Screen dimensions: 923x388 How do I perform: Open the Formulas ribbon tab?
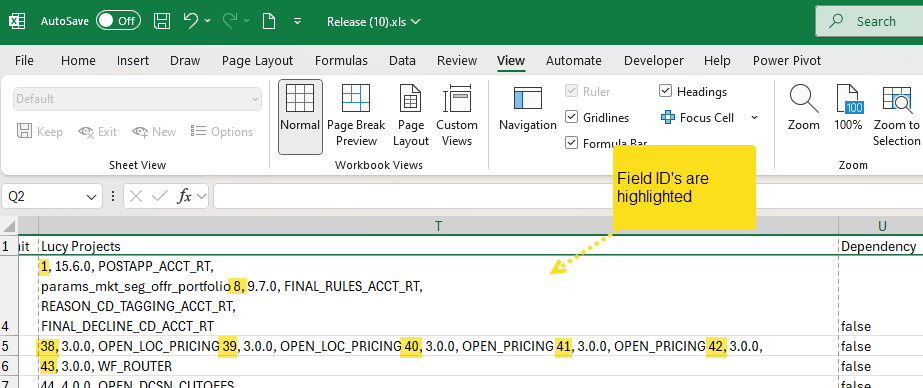tap(341, 61)
